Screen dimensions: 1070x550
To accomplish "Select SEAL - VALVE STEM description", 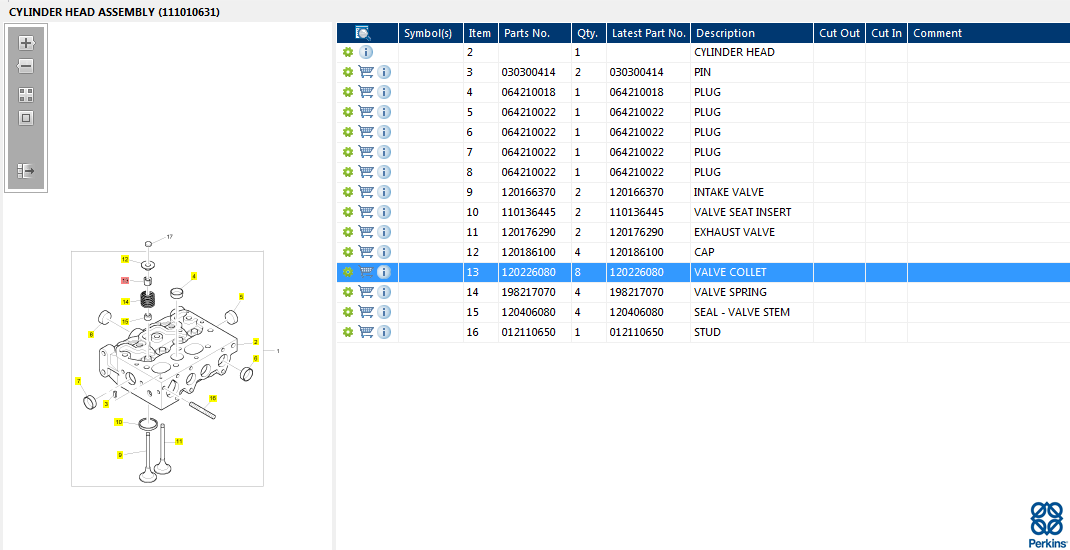I will pyautogui.click(x=742, y=312).
